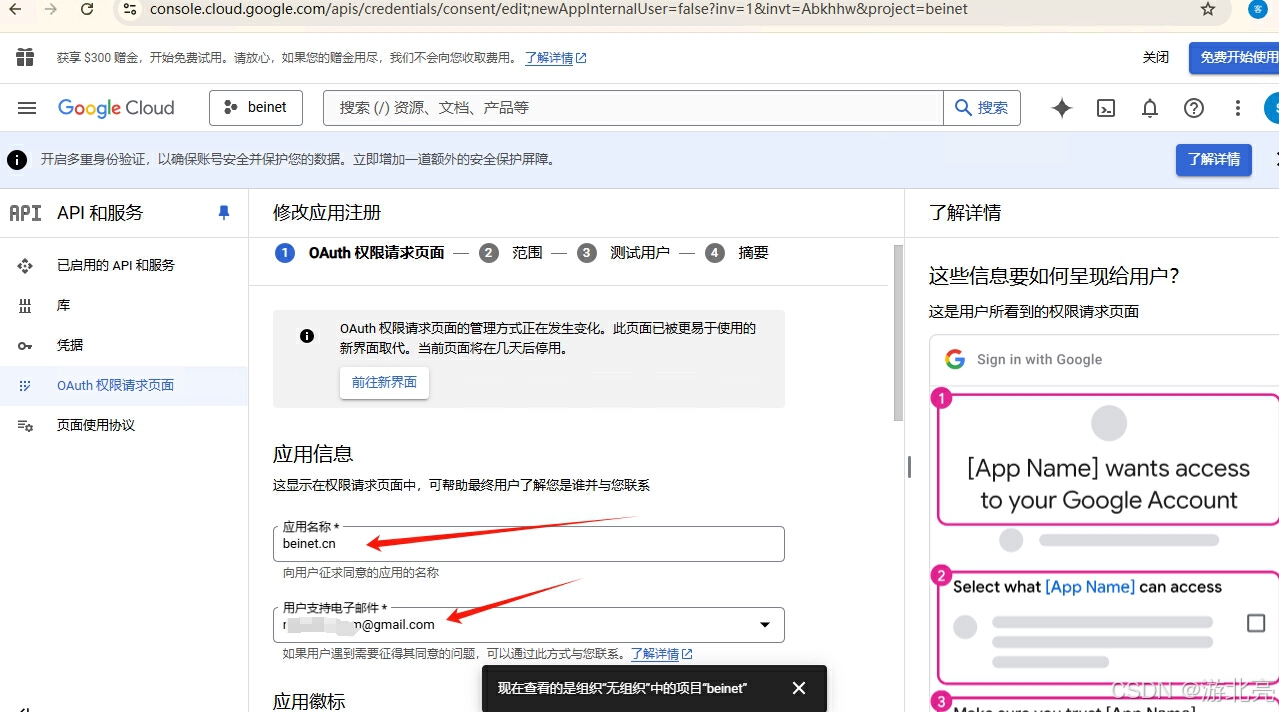The height and width of the screenshot is (712, 1279).
Task: Click the 免费开始使用 button
Action: coord(1236,58)
